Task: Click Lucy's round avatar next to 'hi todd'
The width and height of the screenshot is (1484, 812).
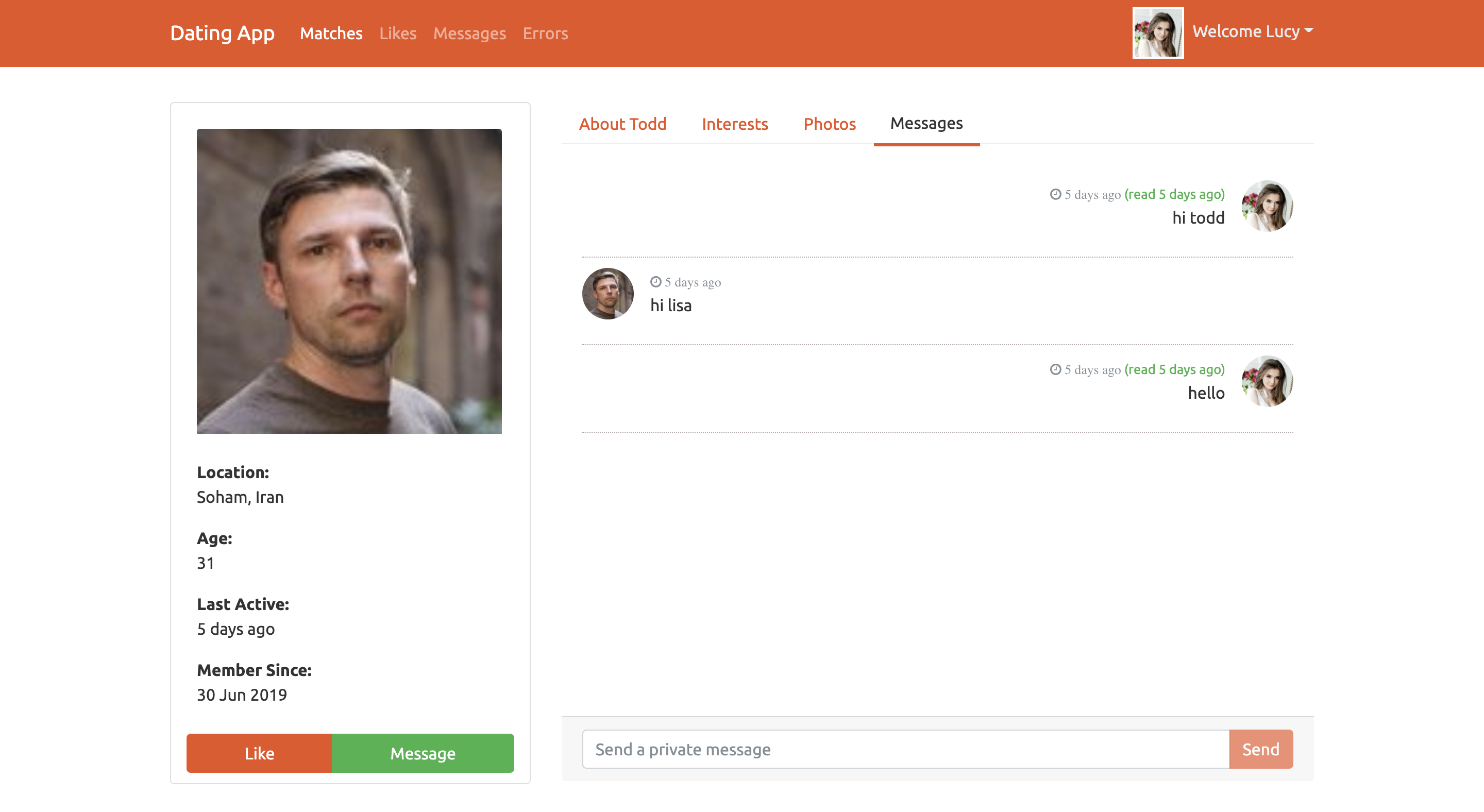Action: 1267,206
